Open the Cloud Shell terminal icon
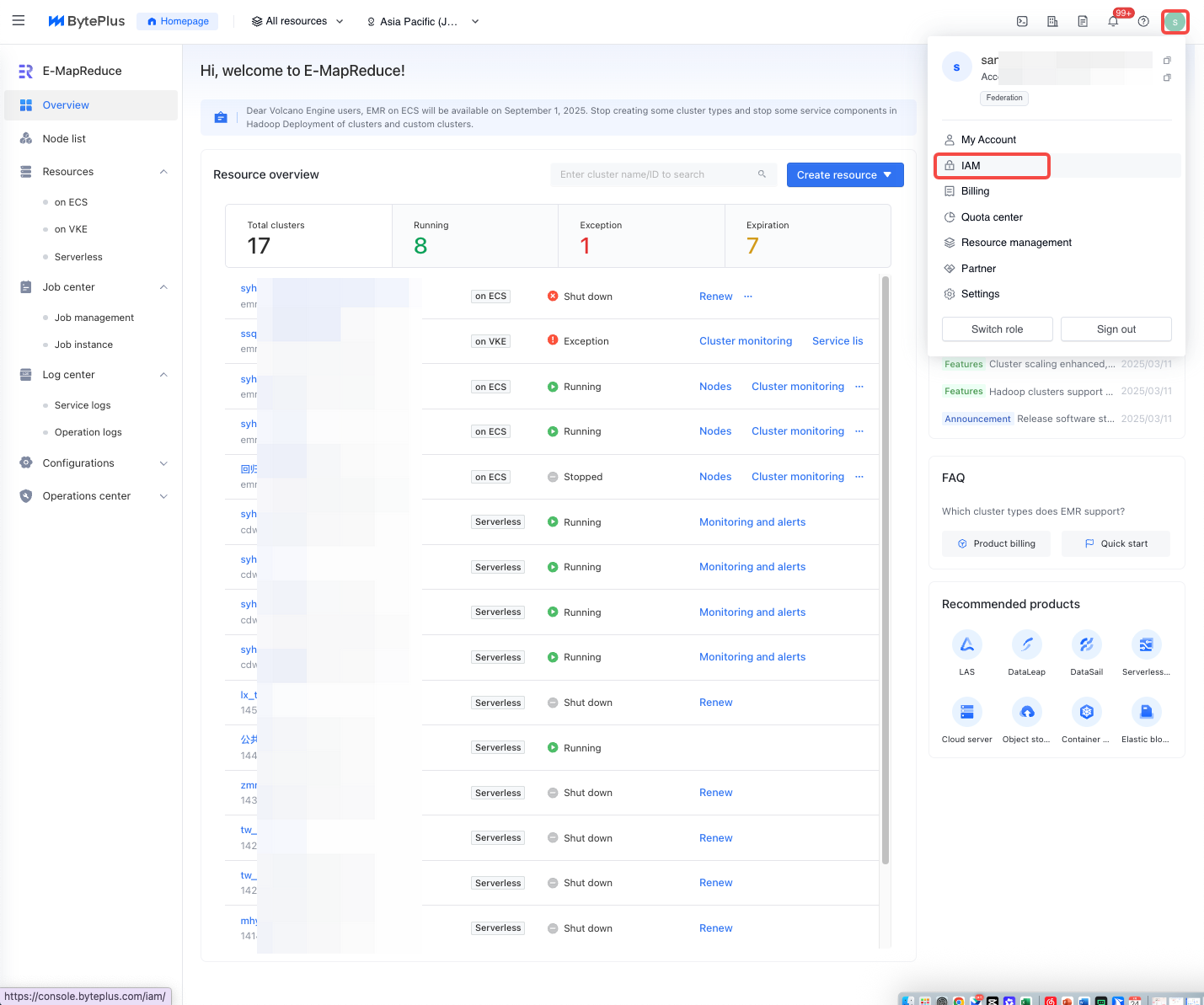1204x1005 pixels. [1022, 22]
